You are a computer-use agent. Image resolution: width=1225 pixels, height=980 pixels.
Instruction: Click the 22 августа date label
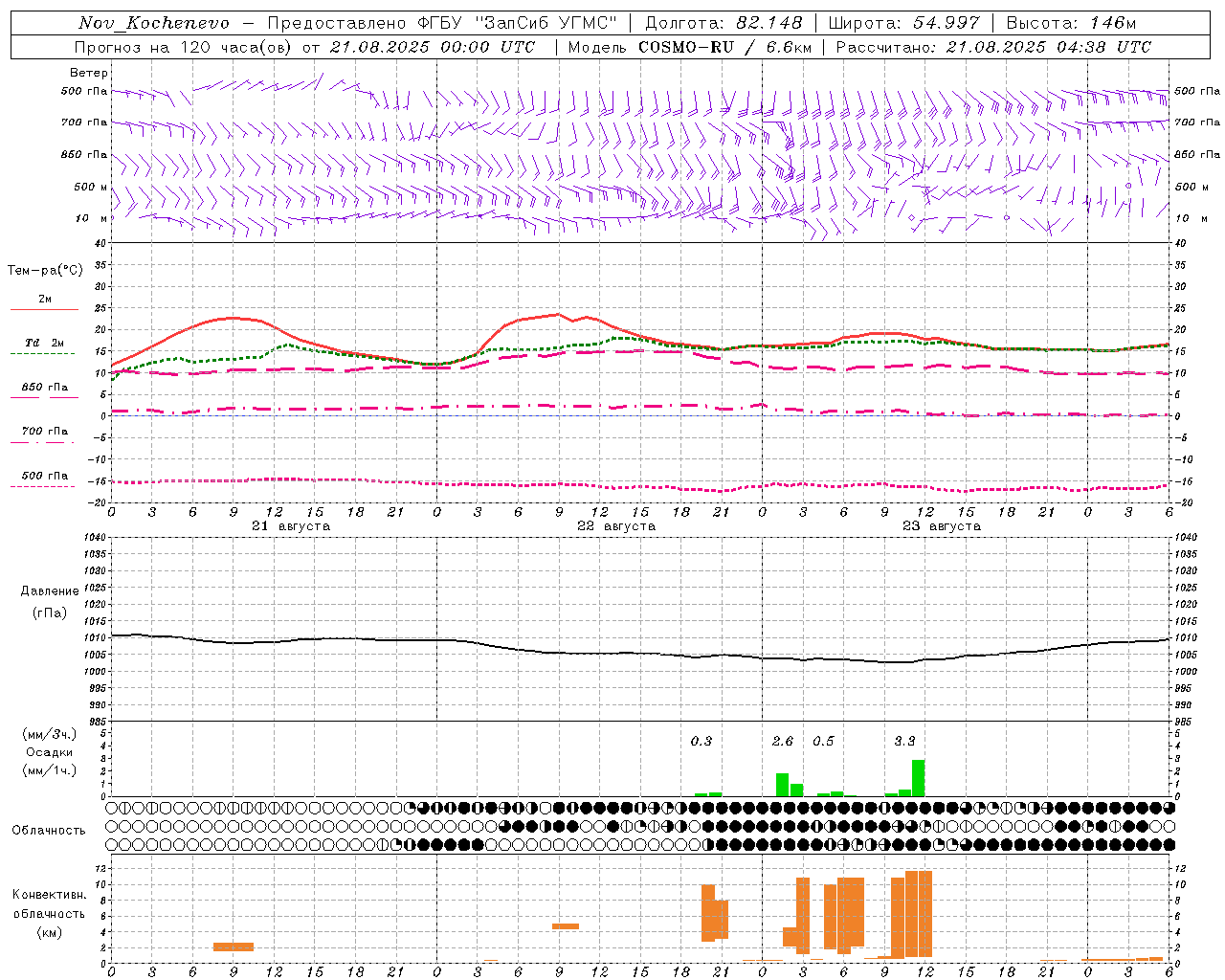coord(616,526)
